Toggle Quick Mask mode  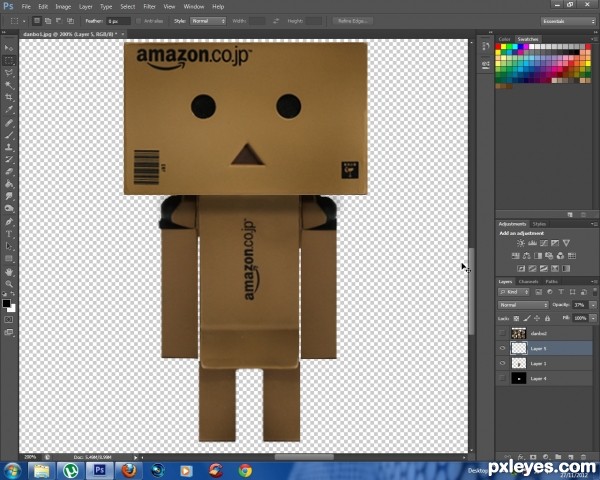pos(9,319)
